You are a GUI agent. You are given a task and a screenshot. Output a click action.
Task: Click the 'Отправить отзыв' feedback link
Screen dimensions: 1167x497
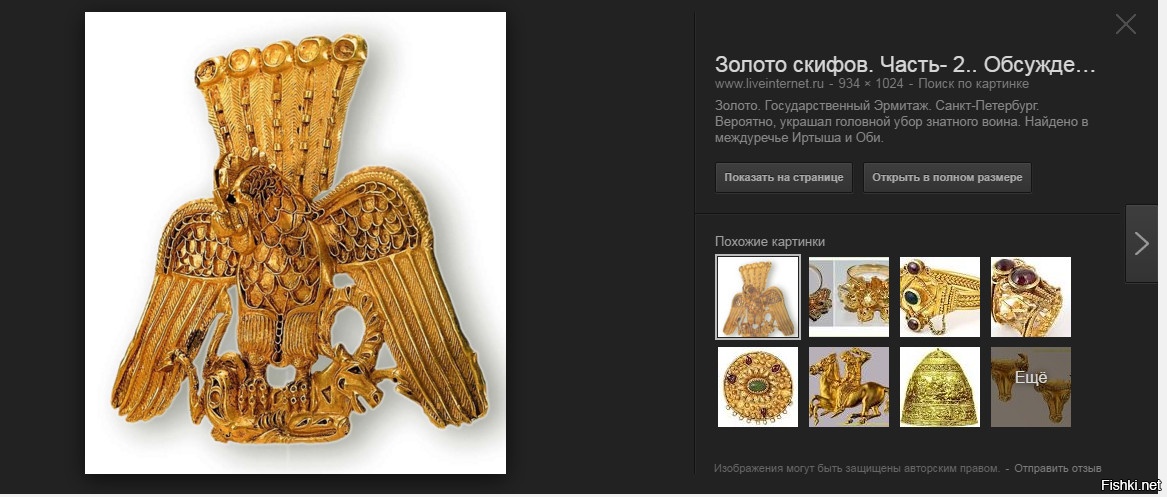pos(1057,469)
